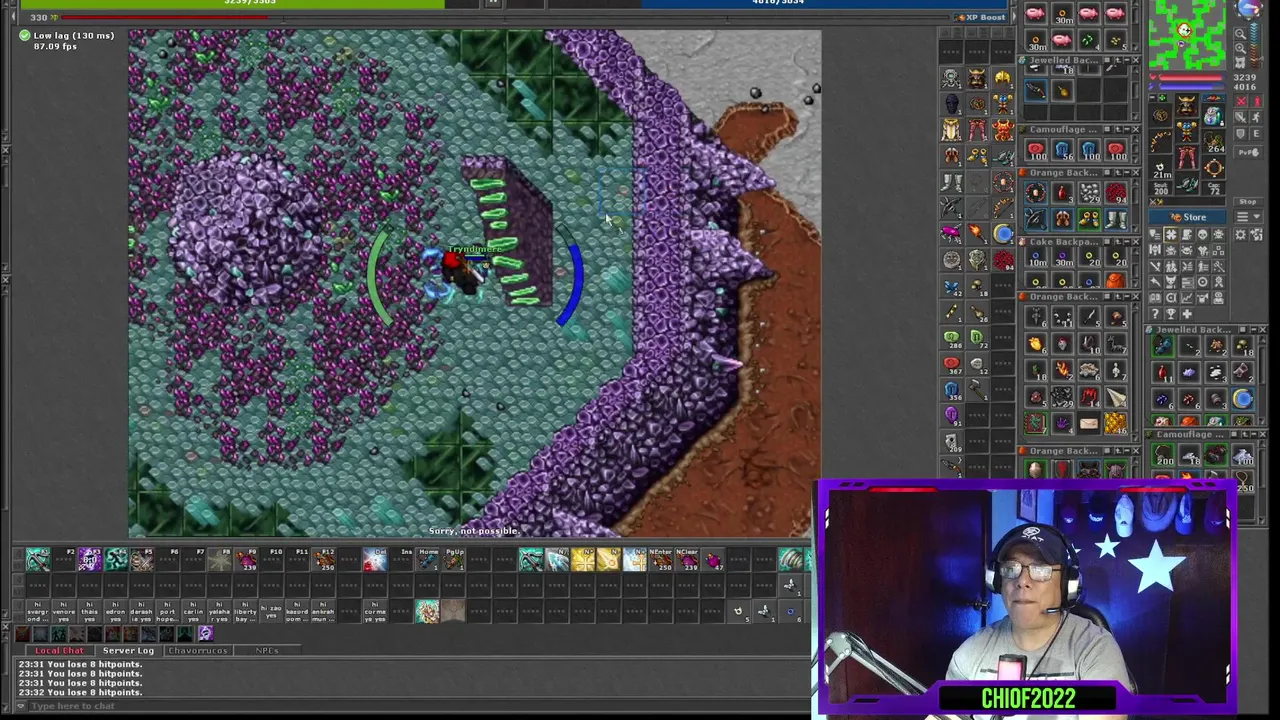Click the red health bar below the minimap
Viewport: 1280px width, 720px height.
click(x=1190, y=77)
